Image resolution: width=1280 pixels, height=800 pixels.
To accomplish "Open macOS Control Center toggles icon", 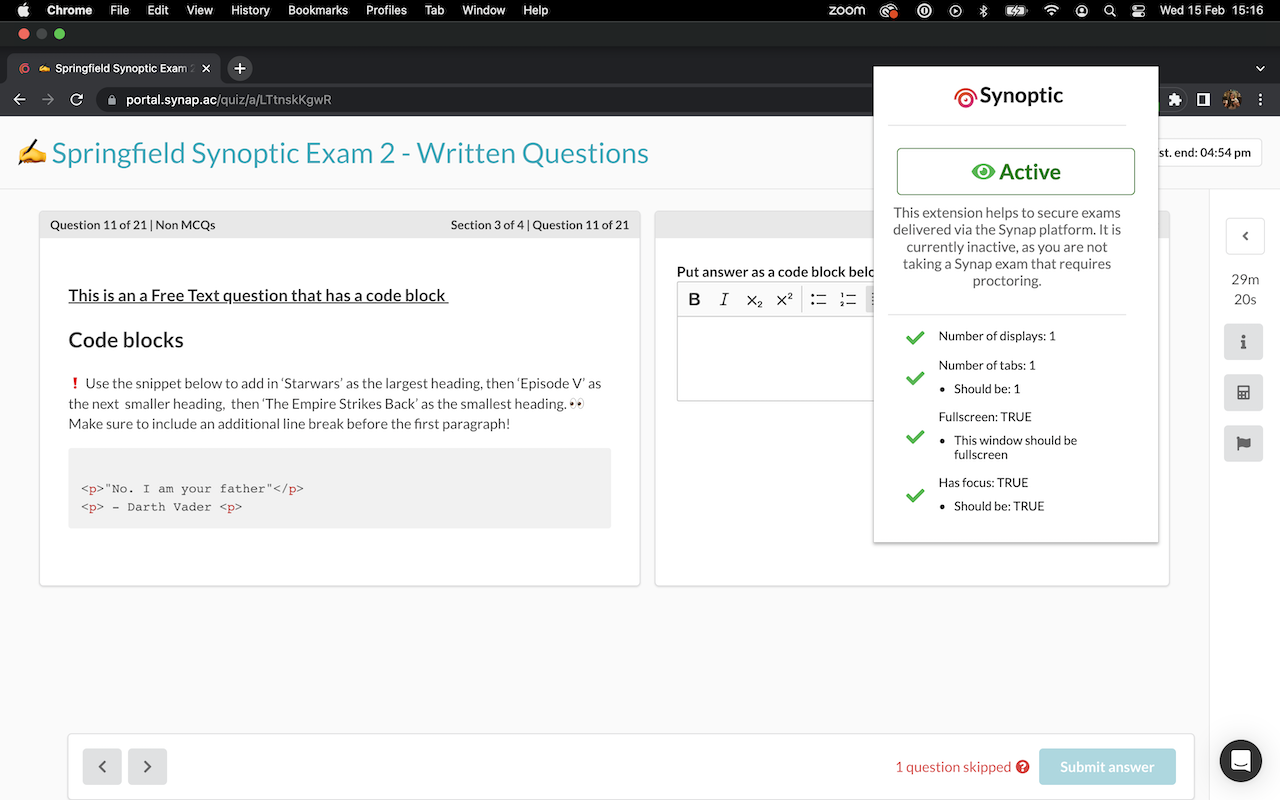I will coord(1138,10).
